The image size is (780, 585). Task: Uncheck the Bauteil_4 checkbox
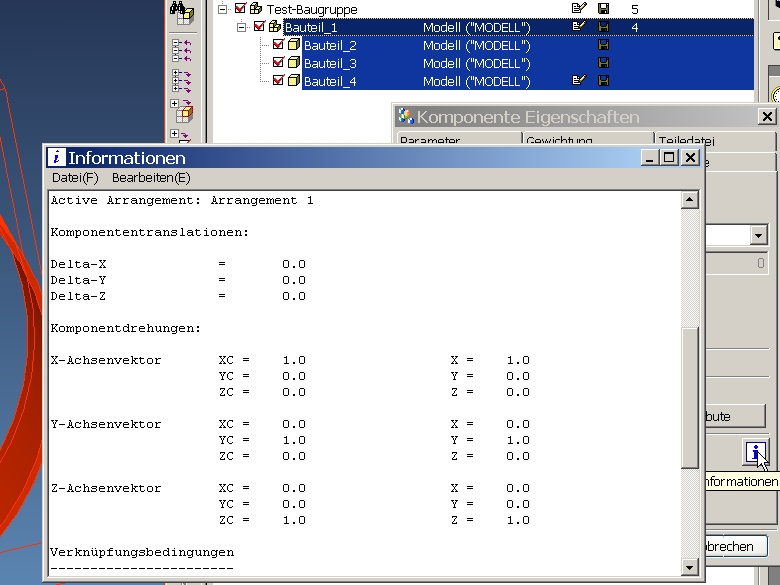click(278, 81)
